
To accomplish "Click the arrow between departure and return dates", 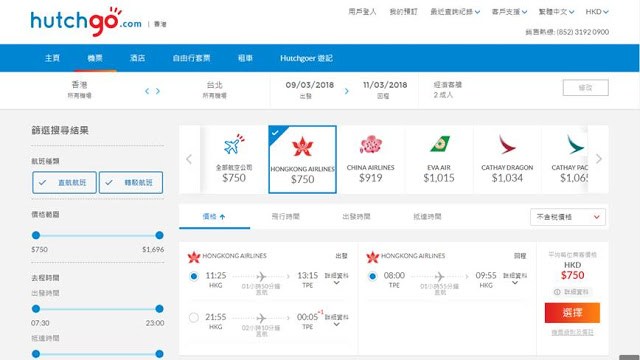I will pos(347,91).
